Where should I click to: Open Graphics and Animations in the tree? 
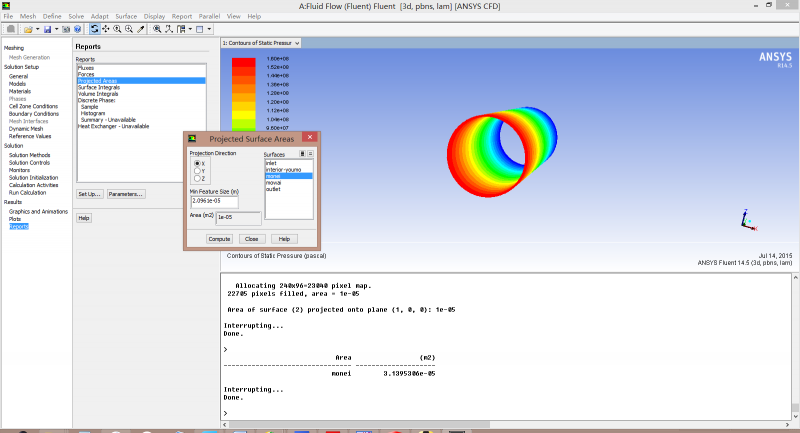point(38,211)
